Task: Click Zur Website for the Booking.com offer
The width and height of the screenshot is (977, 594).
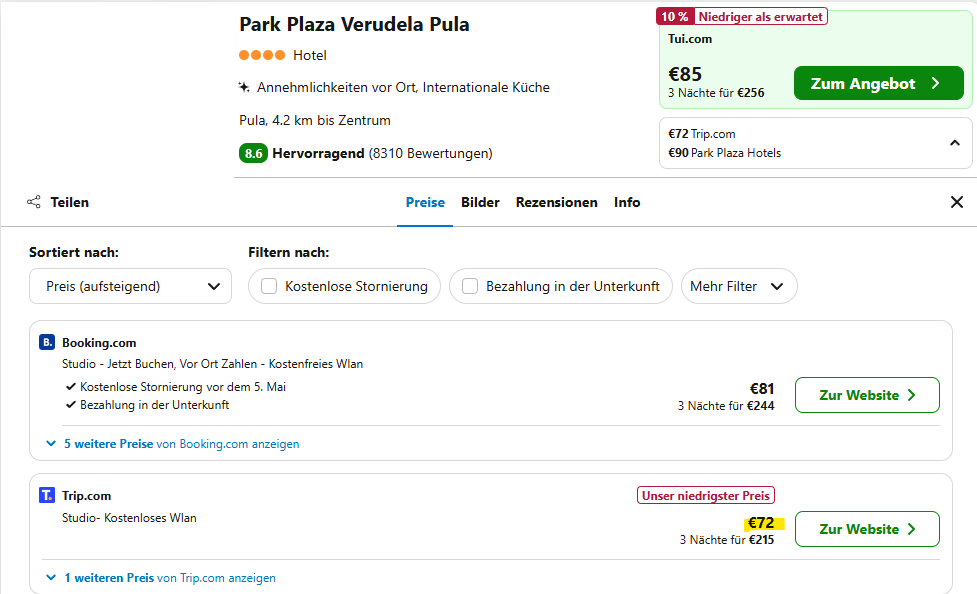Action: (x=867, y=395)
